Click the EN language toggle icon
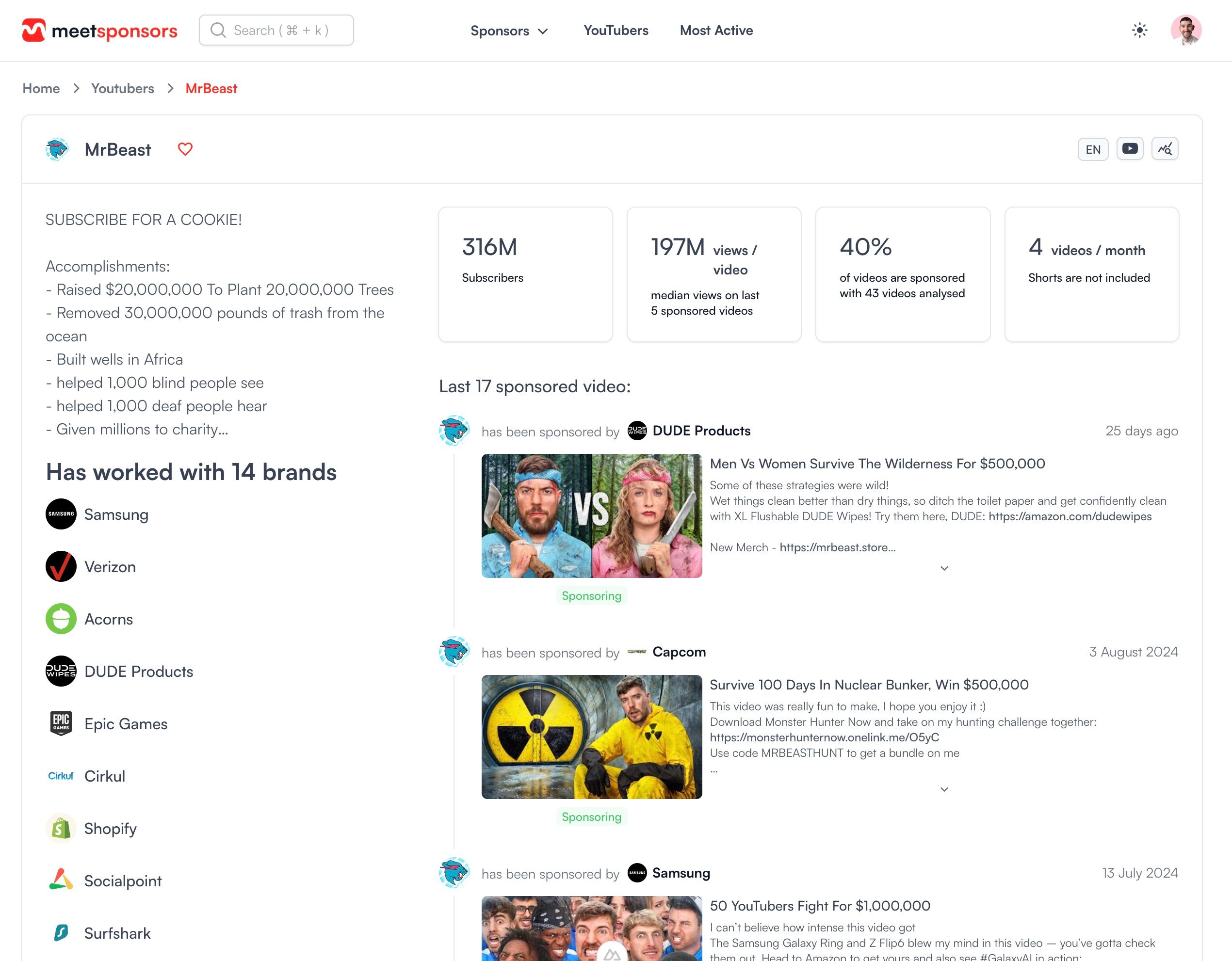 click(x=1093, y=149)
